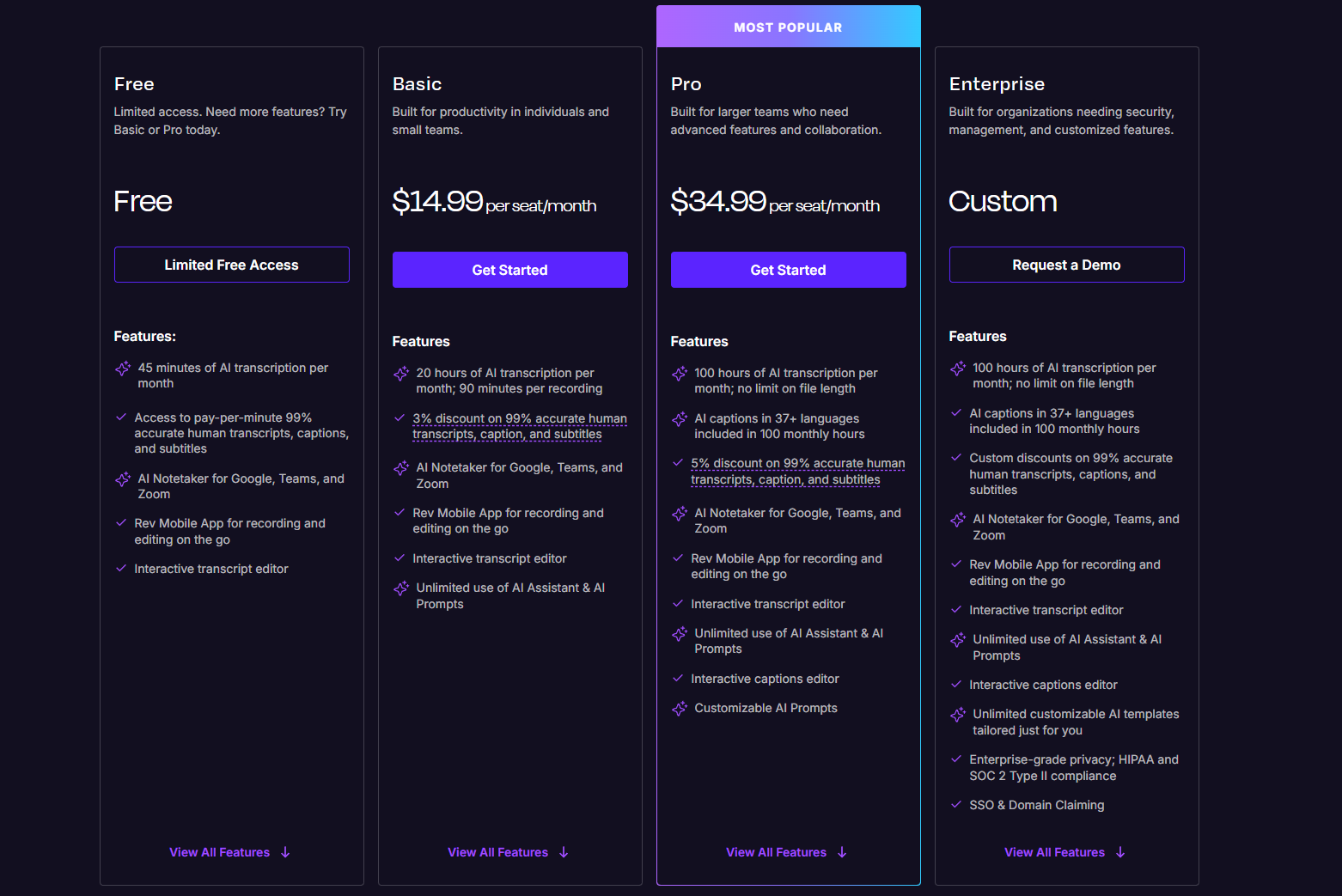This screenshot has width=1342, height=896.
Task: Expand View All Features in Basic plan
Action: point(498,852)
